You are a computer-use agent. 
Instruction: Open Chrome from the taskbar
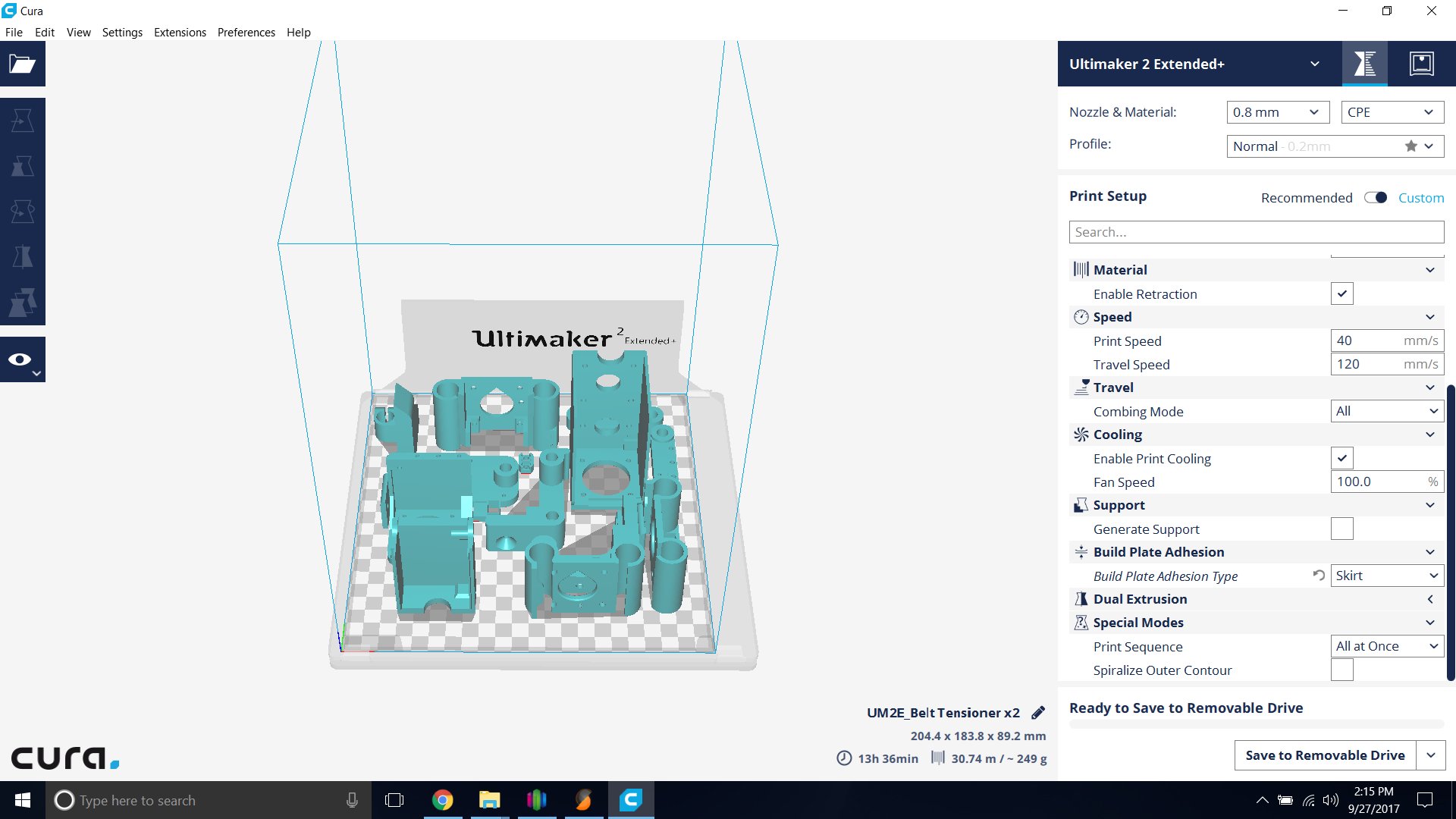click(x=442, y=800)
